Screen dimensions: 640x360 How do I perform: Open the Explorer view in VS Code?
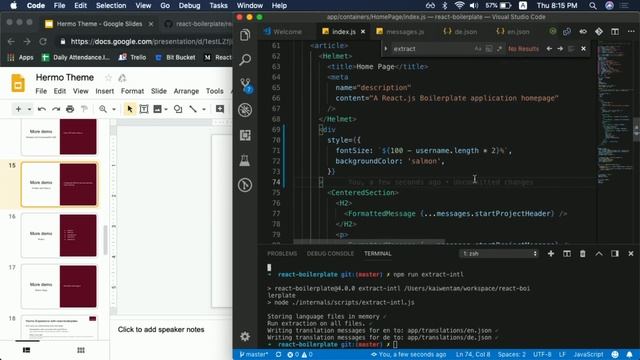[x=245, y=35]
